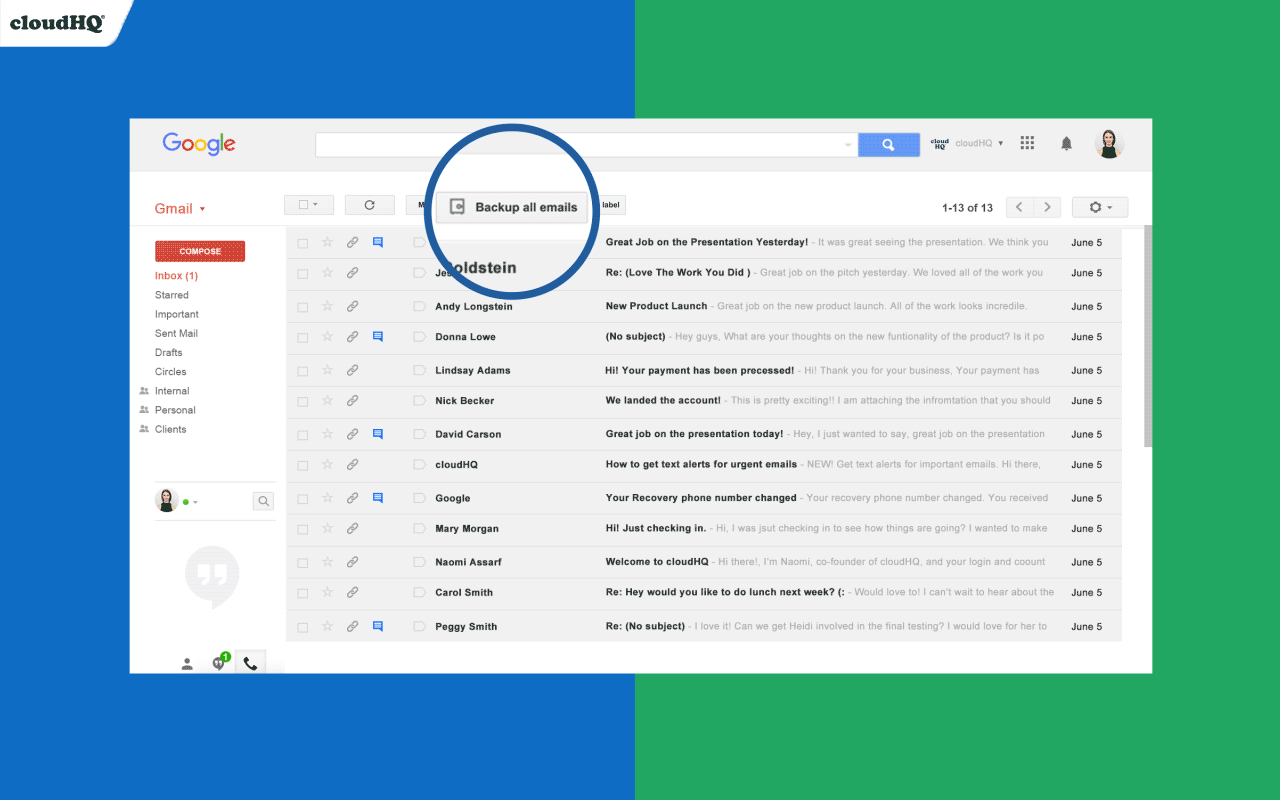Image resolution: width=1280 pixels, height=800 pixels.
Task: Tick the checkbox for the cloudHQ email
Action: (x=302, y=466)
